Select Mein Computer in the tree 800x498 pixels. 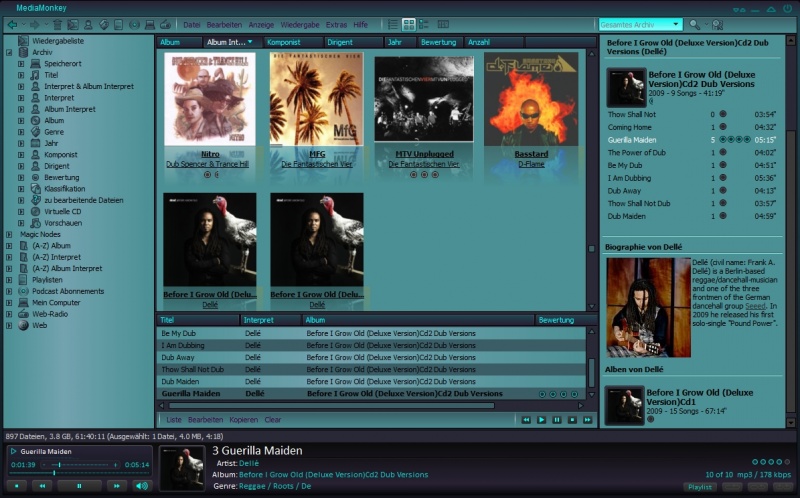point(56,302)
